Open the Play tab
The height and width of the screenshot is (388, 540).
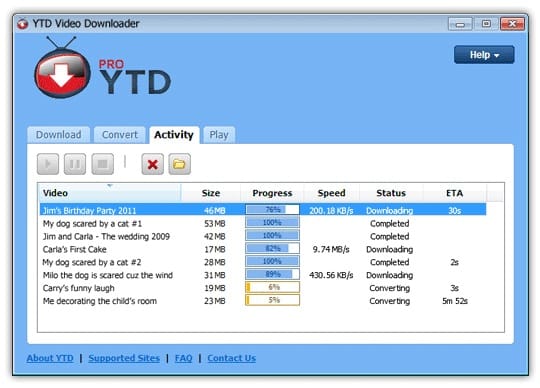(x=219, y=135)
